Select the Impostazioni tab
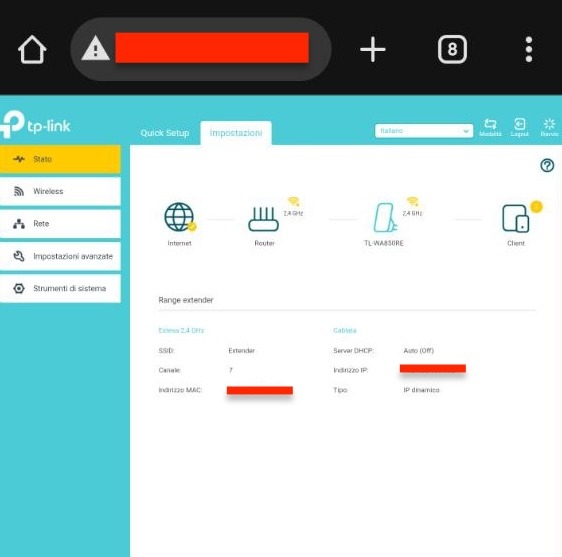 (236, 133)
